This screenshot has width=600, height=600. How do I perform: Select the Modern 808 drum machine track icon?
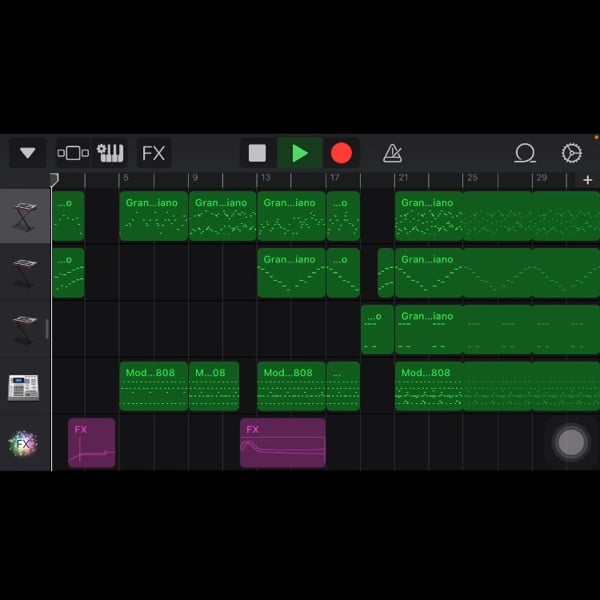[x=24, y=386]
